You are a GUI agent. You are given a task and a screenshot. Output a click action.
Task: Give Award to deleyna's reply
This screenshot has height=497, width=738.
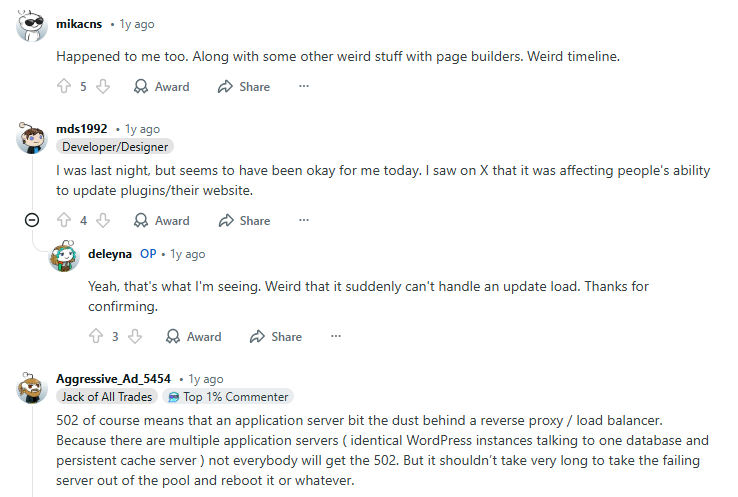[194, 337]
